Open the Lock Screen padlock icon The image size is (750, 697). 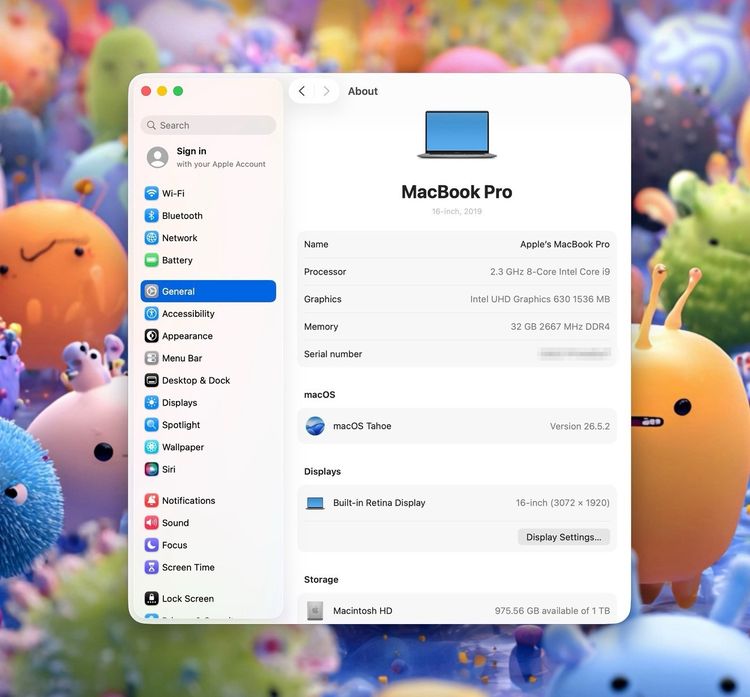click(x=151, y=598)
